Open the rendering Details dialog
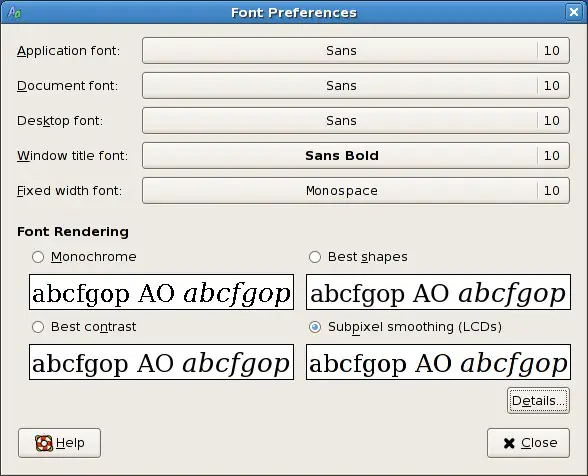This screenshot has height=476, width=588. pos(538,401)
